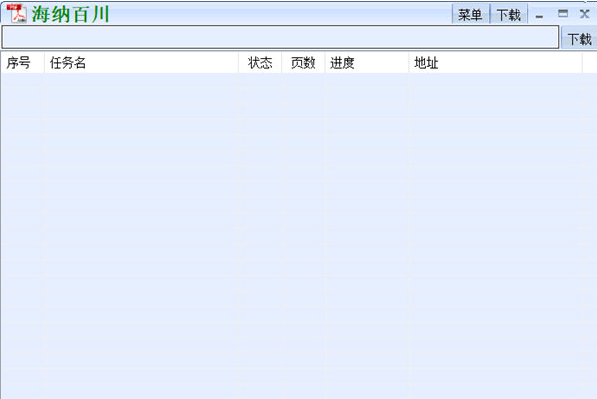
Task: Click the green 海纳百川 title text
Action: (x=70, y=14)
